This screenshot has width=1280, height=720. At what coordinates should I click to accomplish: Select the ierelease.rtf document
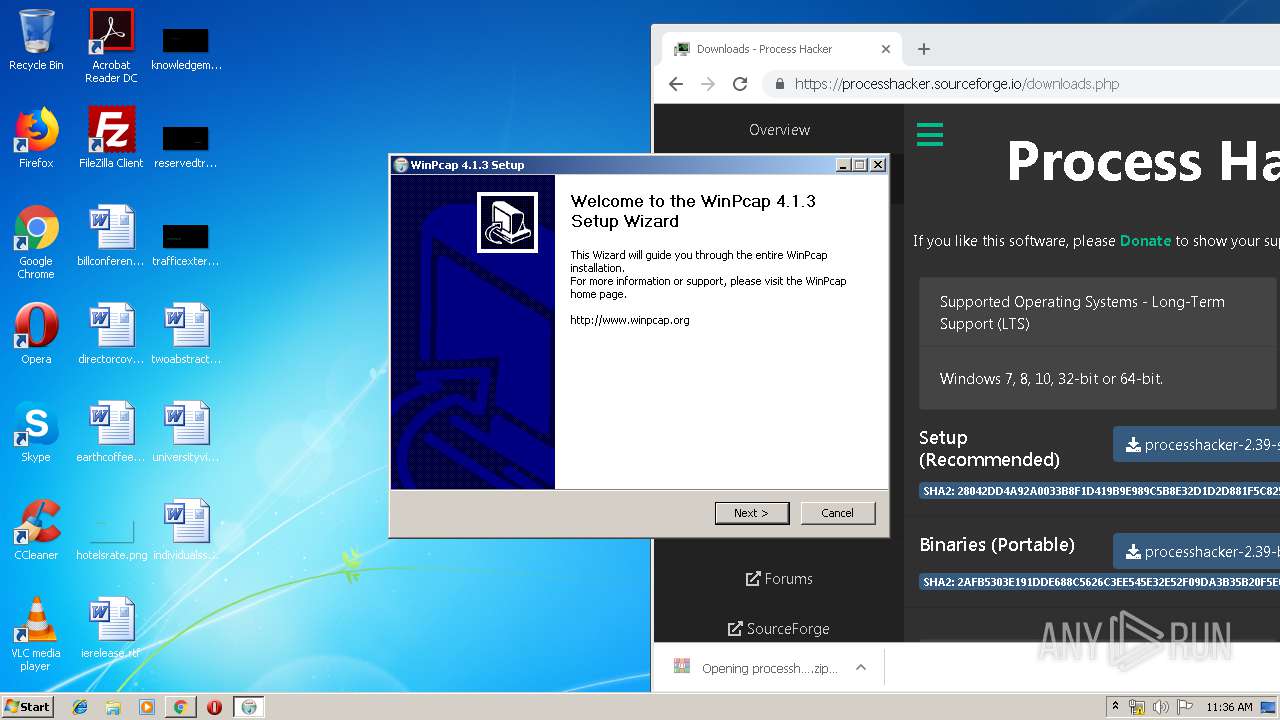[111, 628]
